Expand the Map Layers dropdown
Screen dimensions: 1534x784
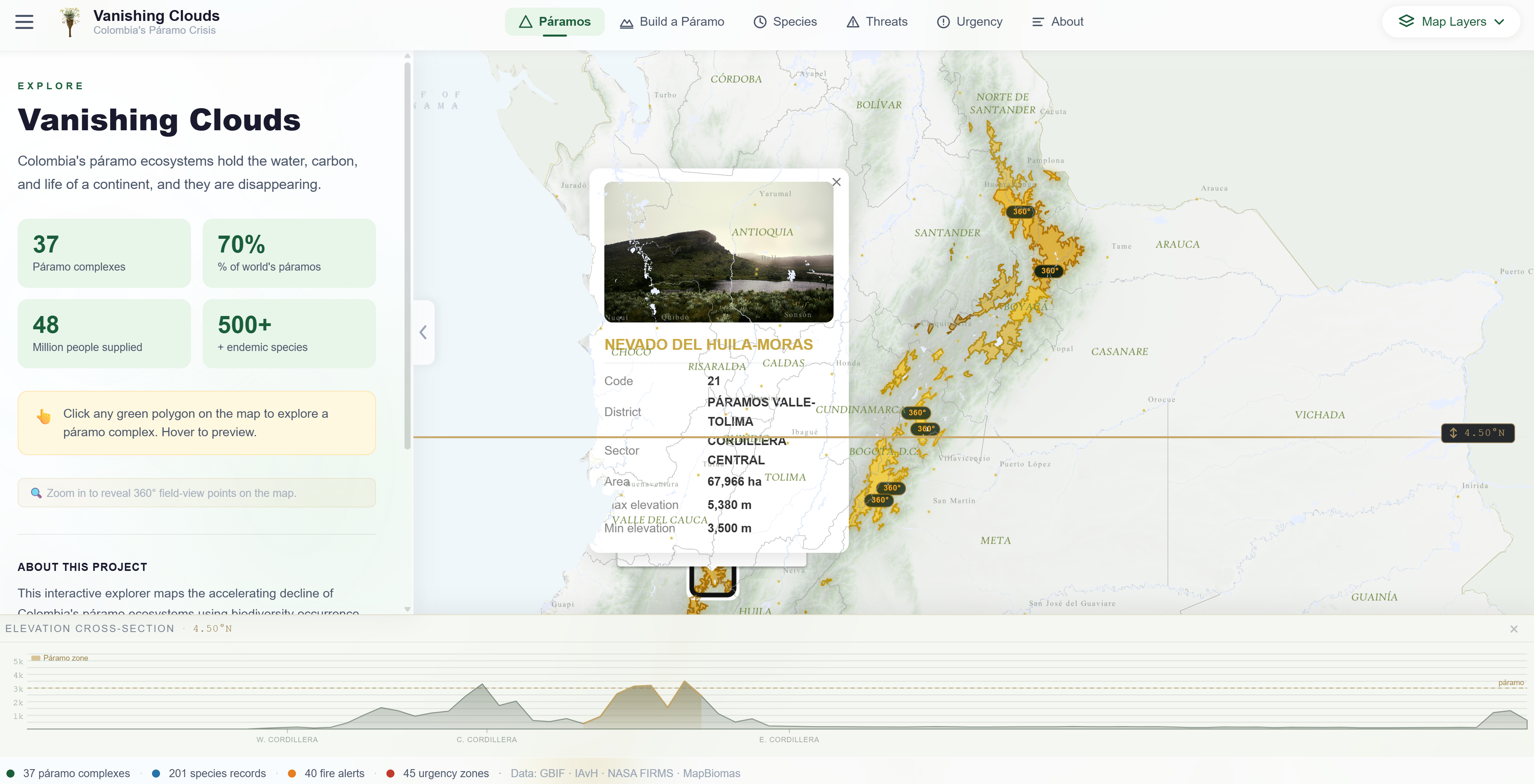click(1451, 22)
